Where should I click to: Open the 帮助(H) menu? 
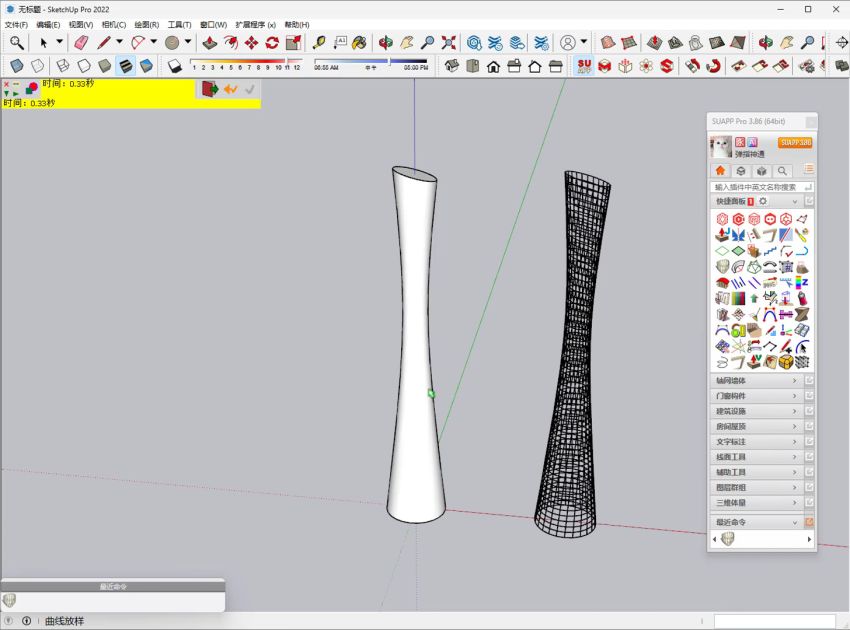[297, 24]
